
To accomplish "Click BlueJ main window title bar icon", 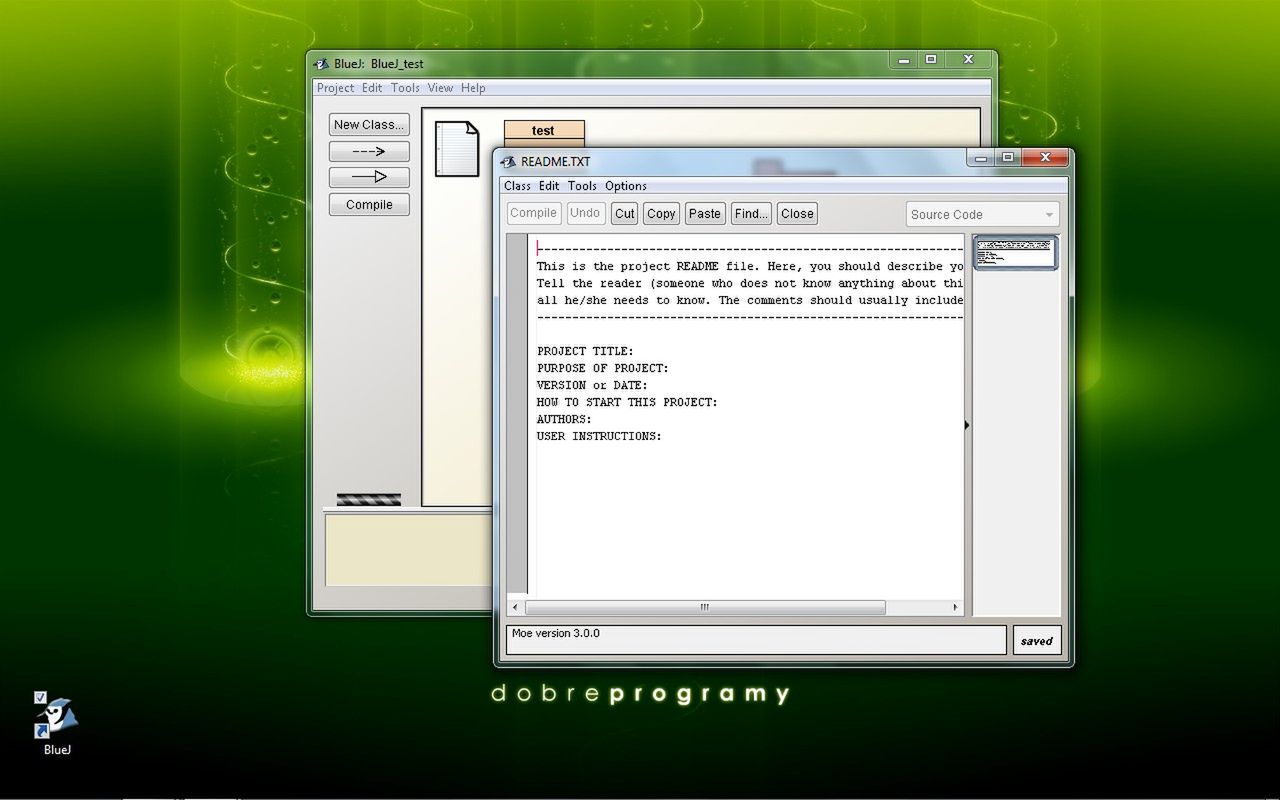I will pyautogui.click(x=323, y=63).
